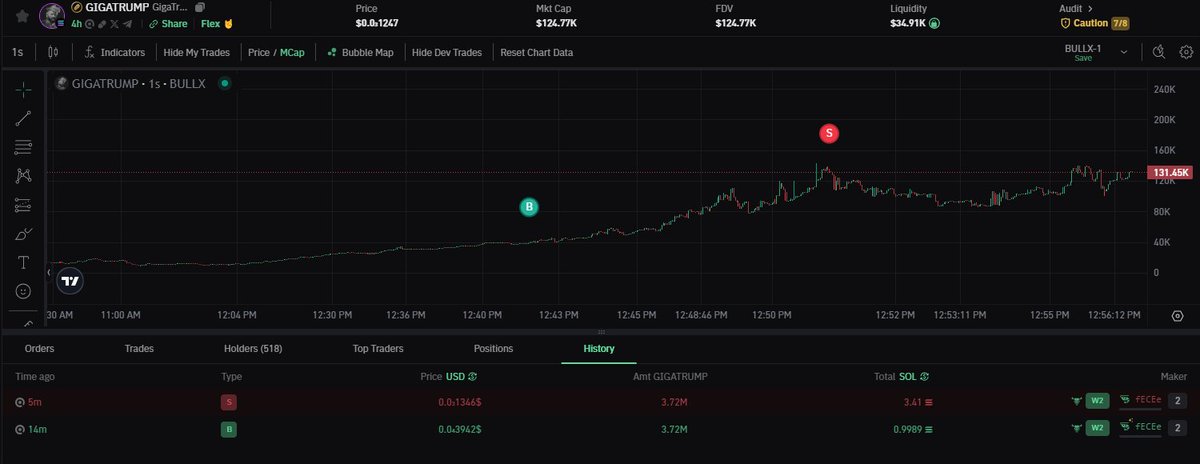Change the candlestick chart style
The width and height of the screenshot is (1200, 464).
coord(53,53)
